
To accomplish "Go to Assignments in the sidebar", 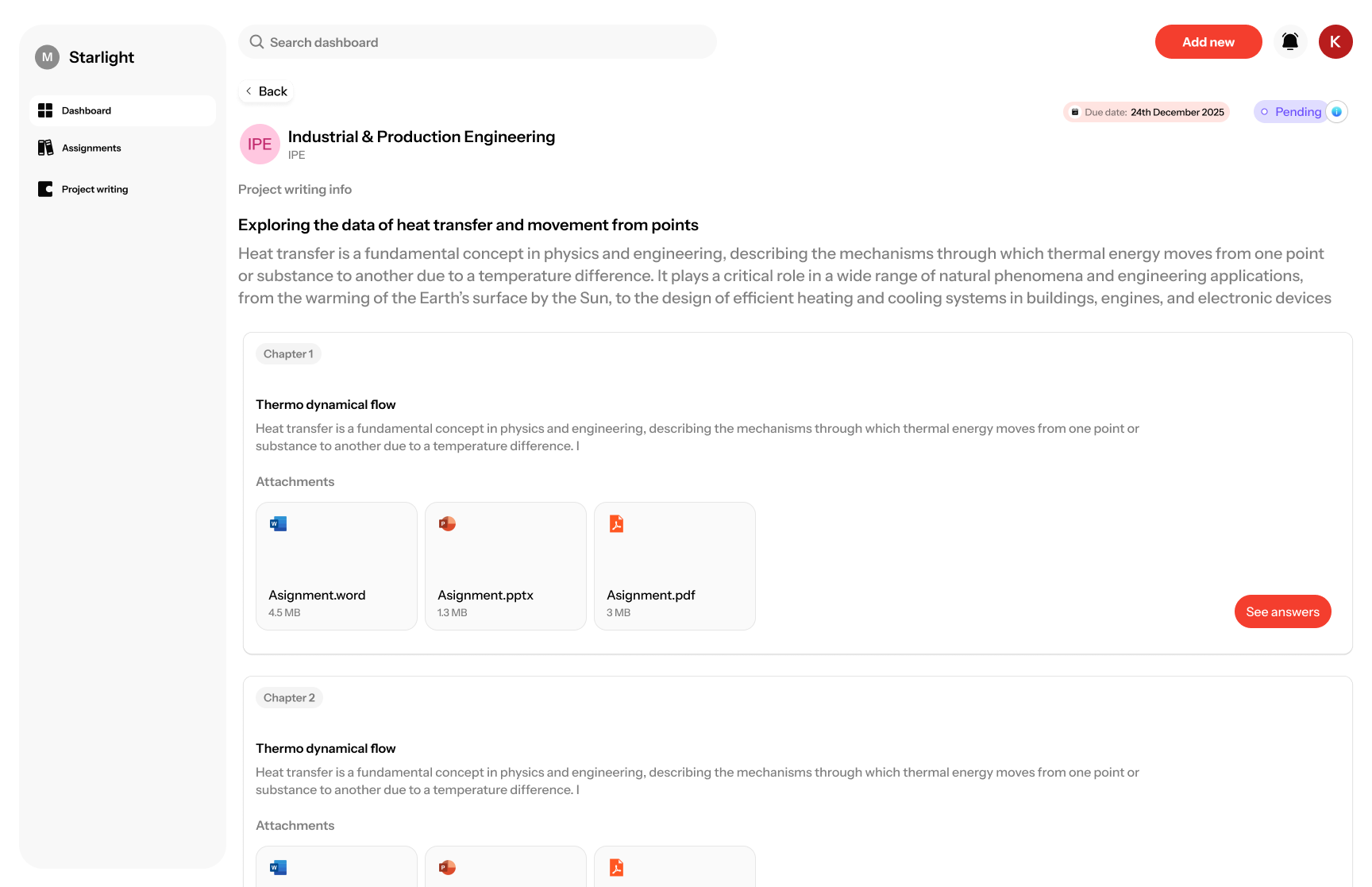I will click(x=91, y=148).
